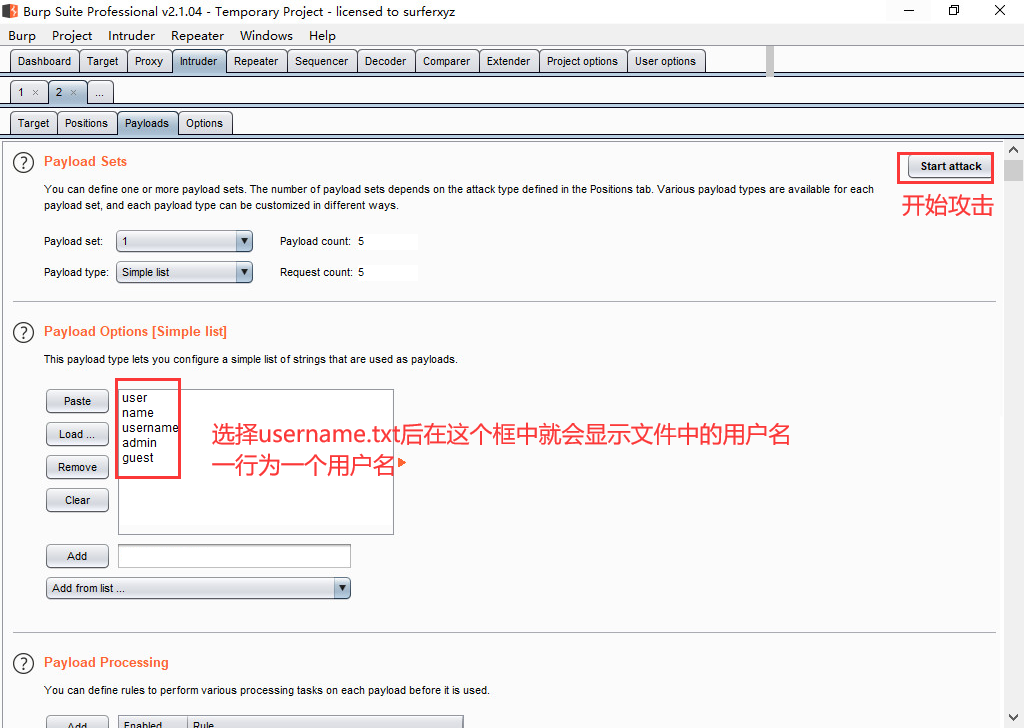Open the Payload set dropdown
The width and height of the screenshot is (1024, 728).
coord(184,242)
